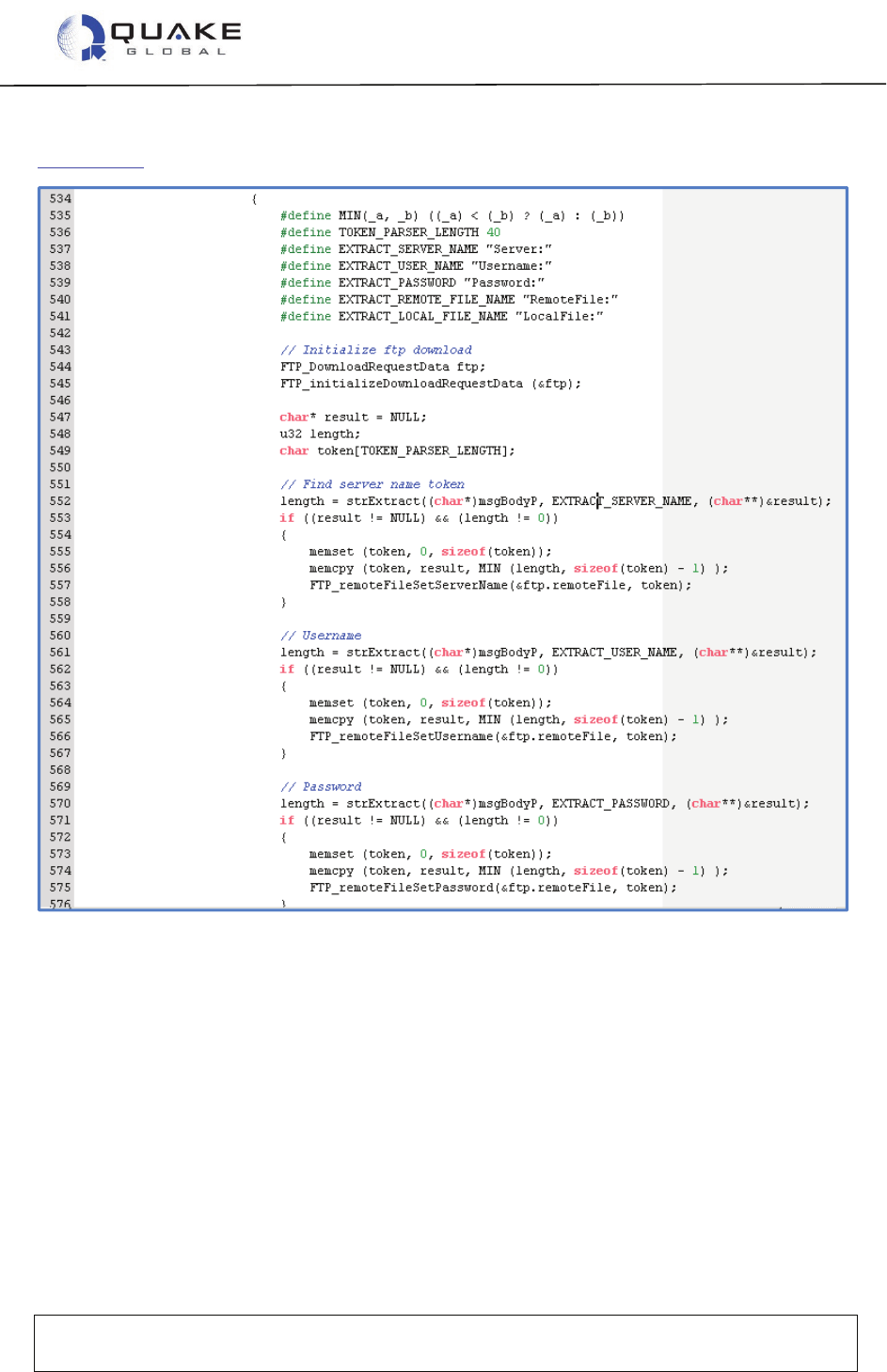Click line number 573 in the gutter
Screen dimensions: 887x1372
tap(60, 855)
